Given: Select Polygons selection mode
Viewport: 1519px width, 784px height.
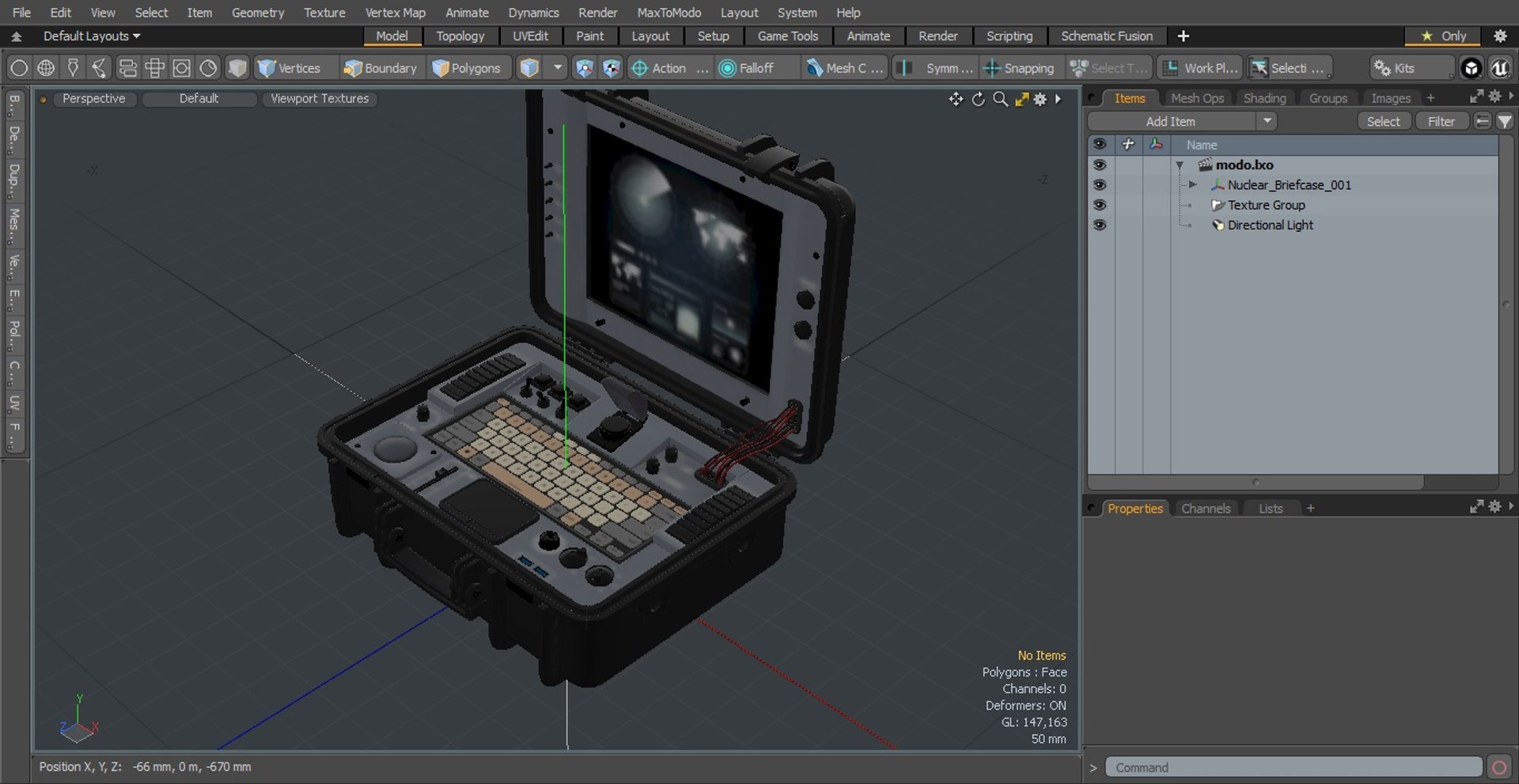Looking at the screenshot, I should [468, 68].
